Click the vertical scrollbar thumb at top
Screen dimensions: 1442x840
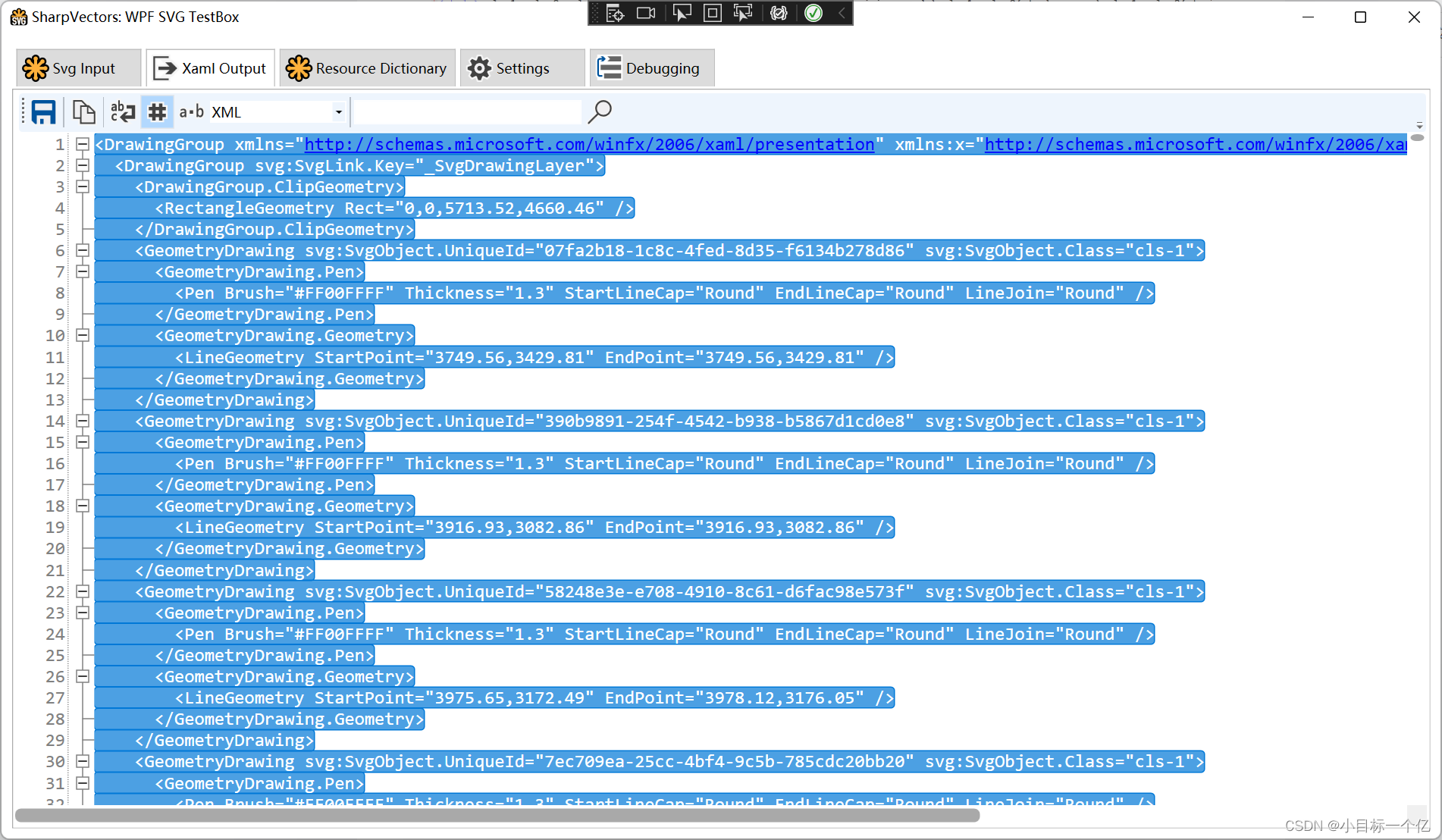(x=1418, y=138)
